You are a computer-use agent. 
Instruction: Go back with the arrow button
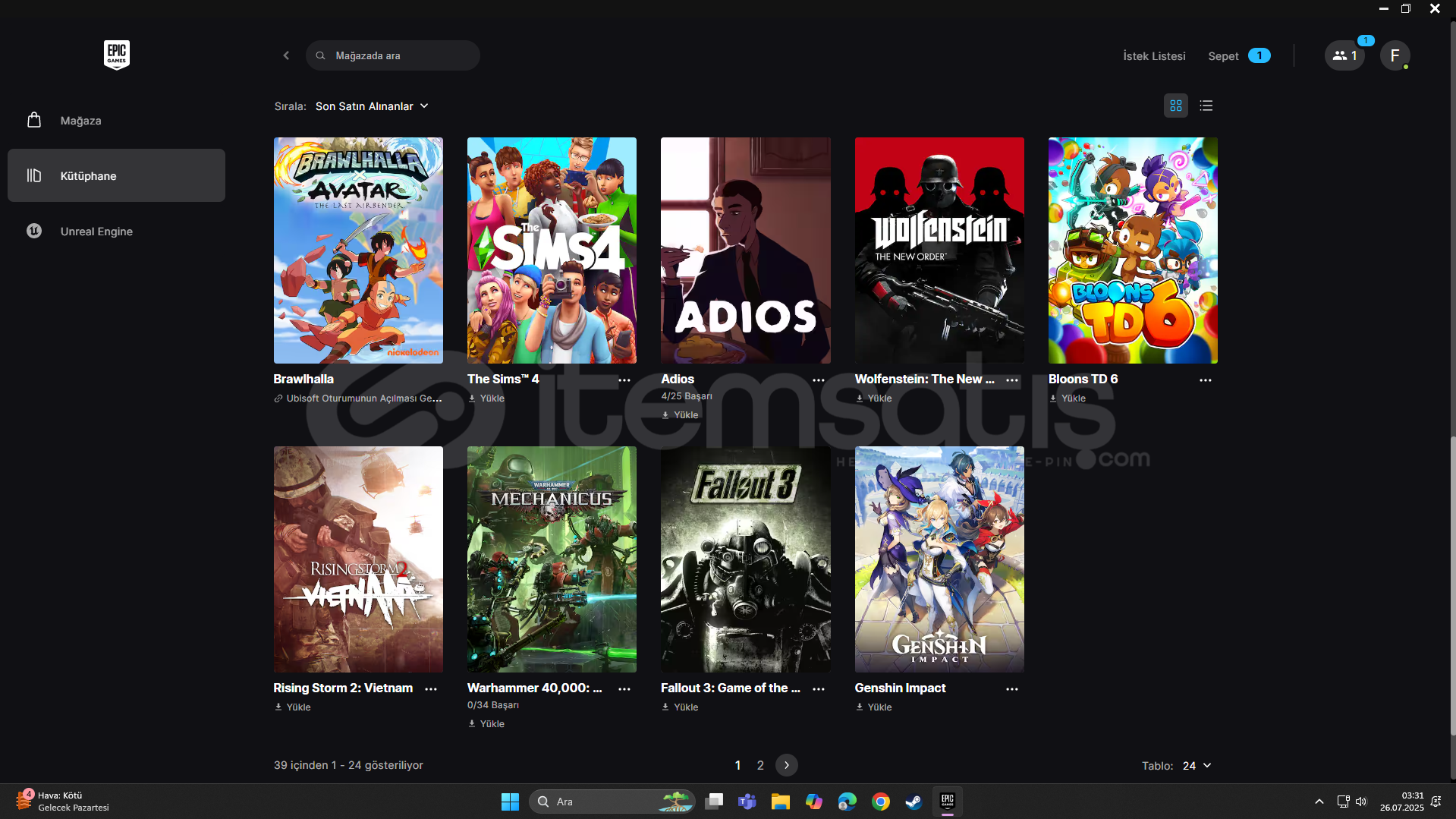(286, 55)
